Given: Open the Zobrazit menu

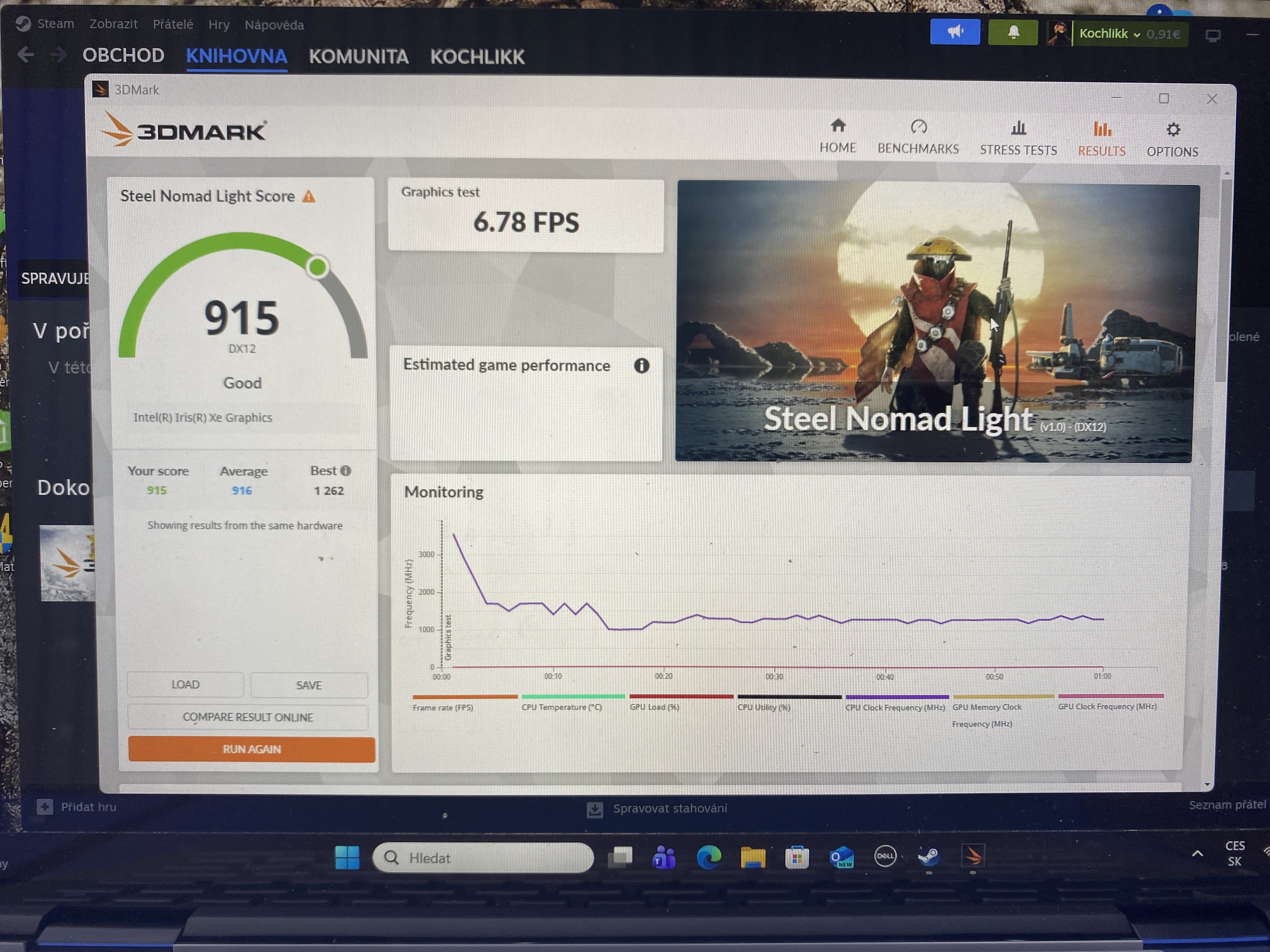Looking at the screenshot, I should pos(113,24).
